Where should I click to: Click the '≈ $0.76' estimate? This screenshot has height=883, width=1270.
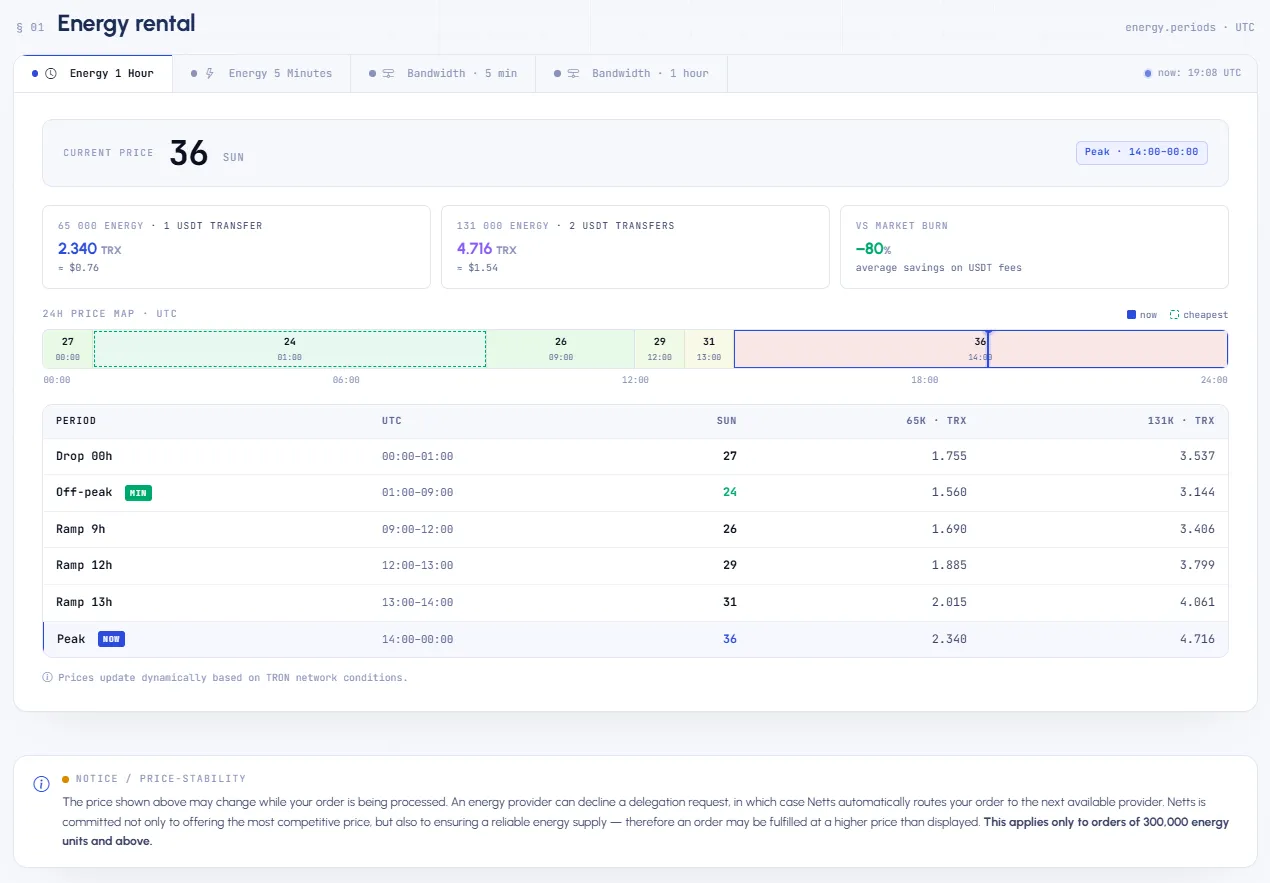click(79, 268)
